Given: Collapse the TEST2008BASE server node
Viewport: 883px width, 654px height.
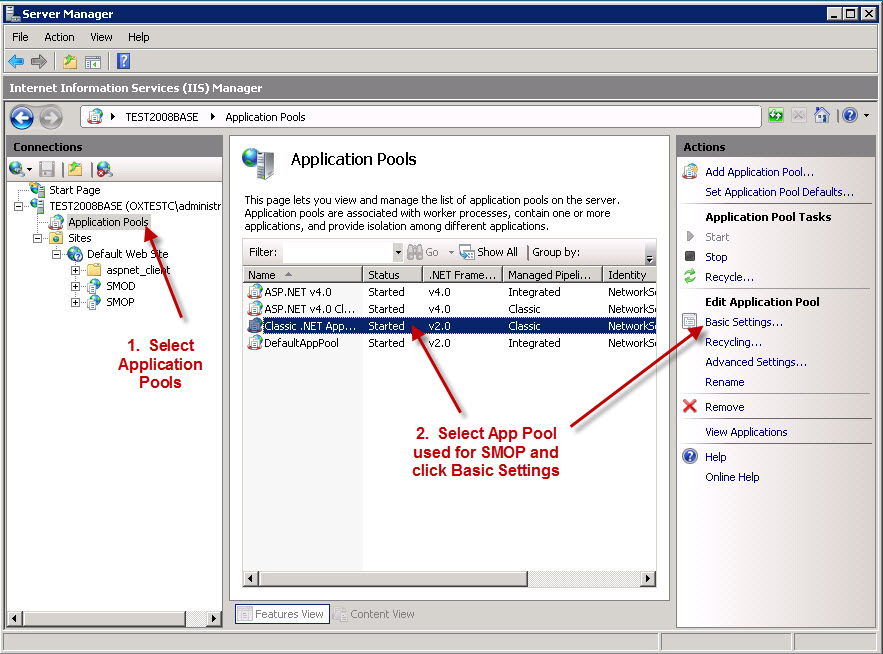Looking at the screenshot, I should tap(19, 206).
